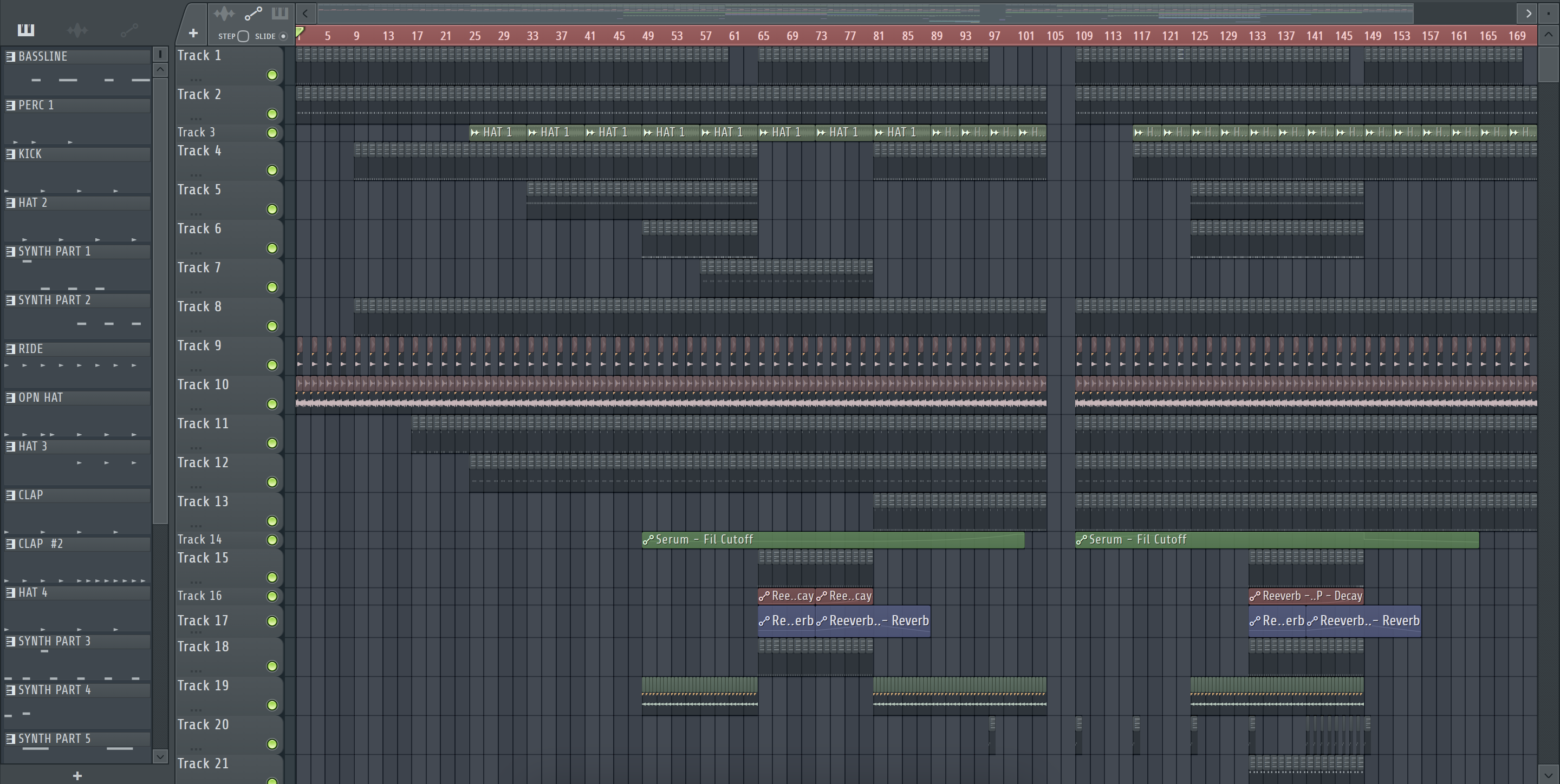This screenshot has width=1560, height=784.
Task: Mute Track 1 with green light
Action: [x=272, y=75]
